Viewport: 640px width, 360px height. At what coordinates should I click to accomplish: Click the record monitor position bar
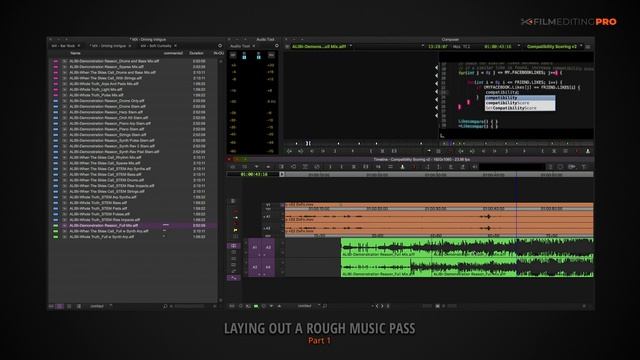[x=516, y=143]
